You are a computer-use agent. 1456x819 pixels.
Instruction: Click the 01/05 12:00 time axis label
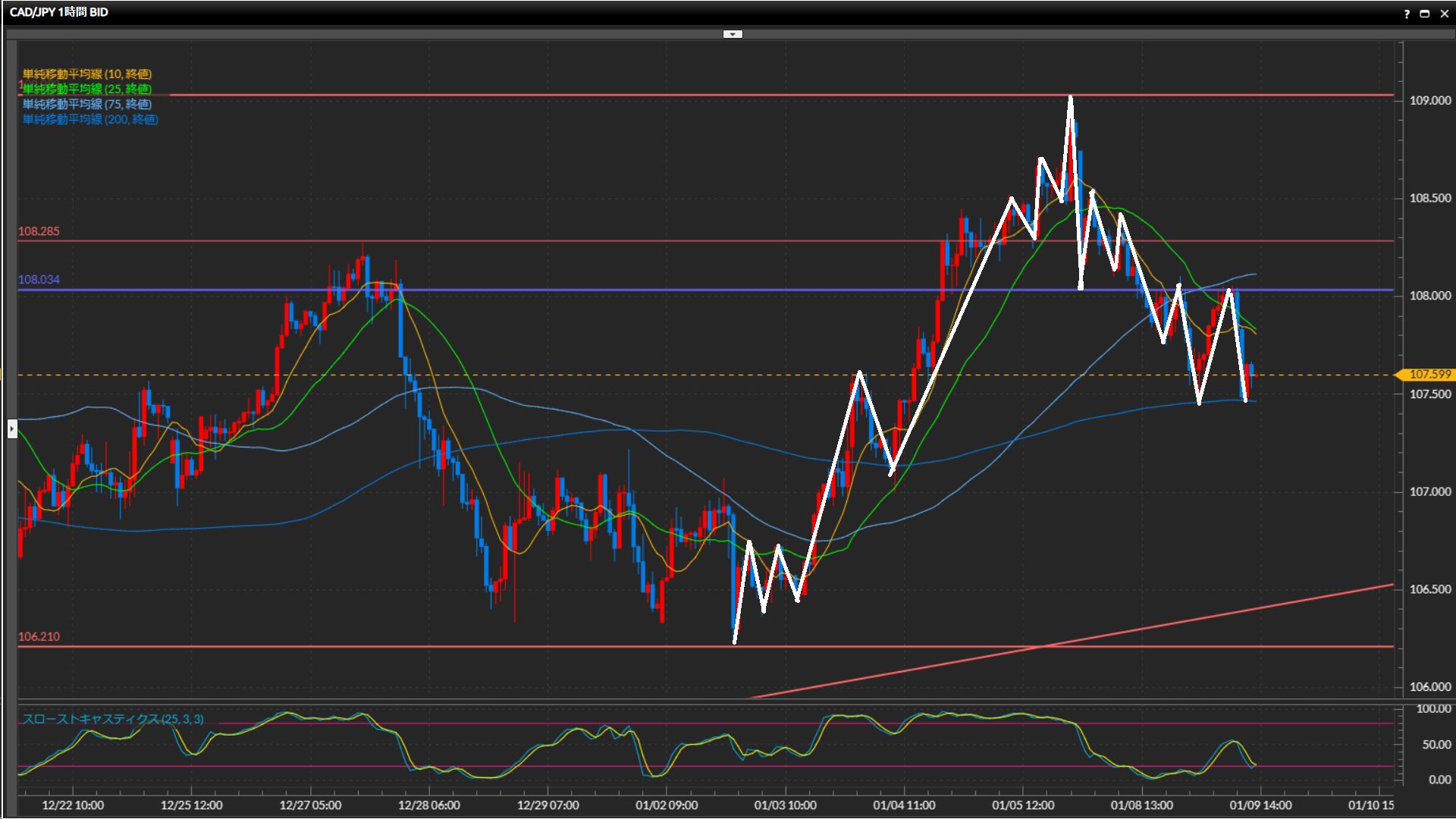1022,805
